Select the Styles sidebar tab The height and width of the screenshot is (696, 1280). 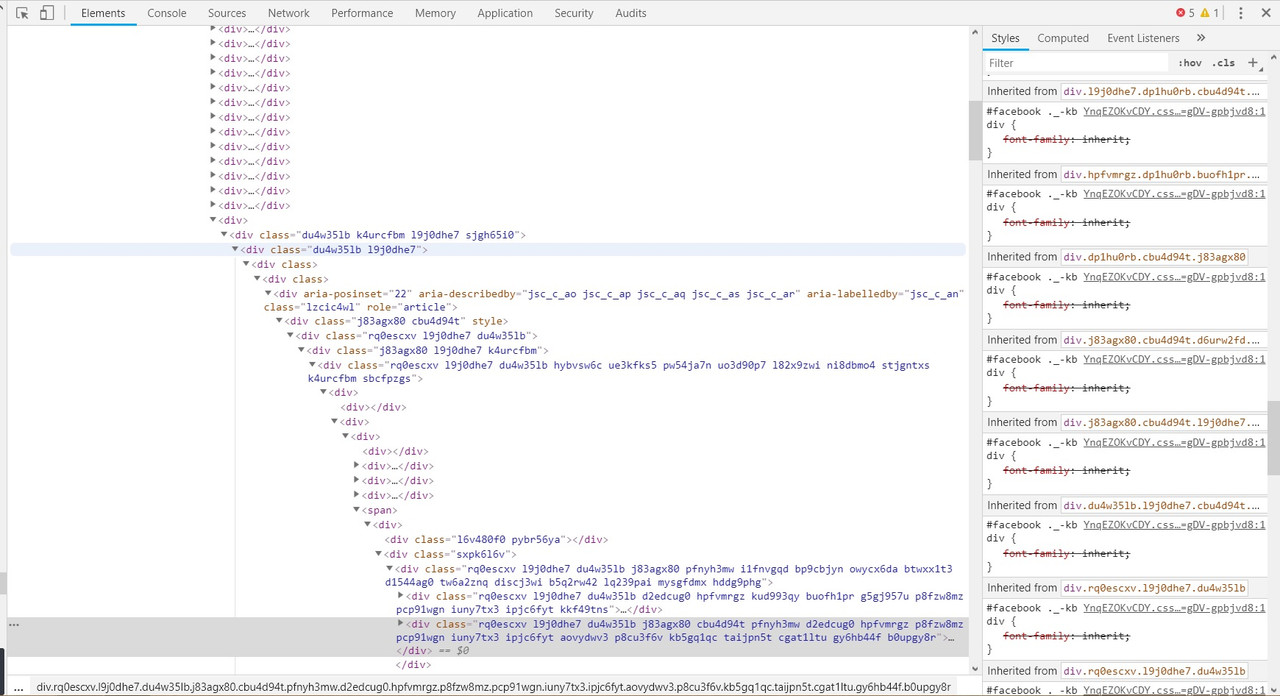[x=1005, y=38]
